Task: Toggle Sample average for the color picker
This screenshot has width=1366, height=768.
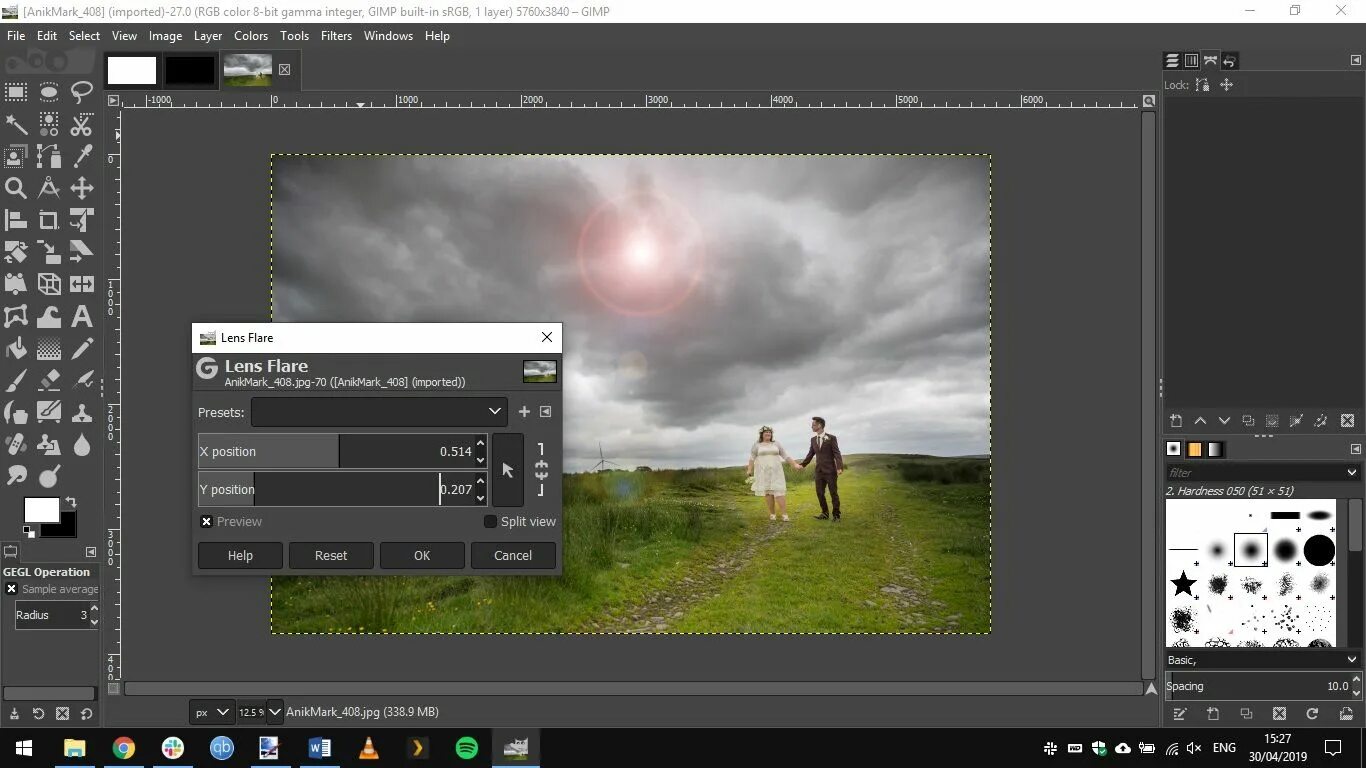Action: [x=11, y=589]
